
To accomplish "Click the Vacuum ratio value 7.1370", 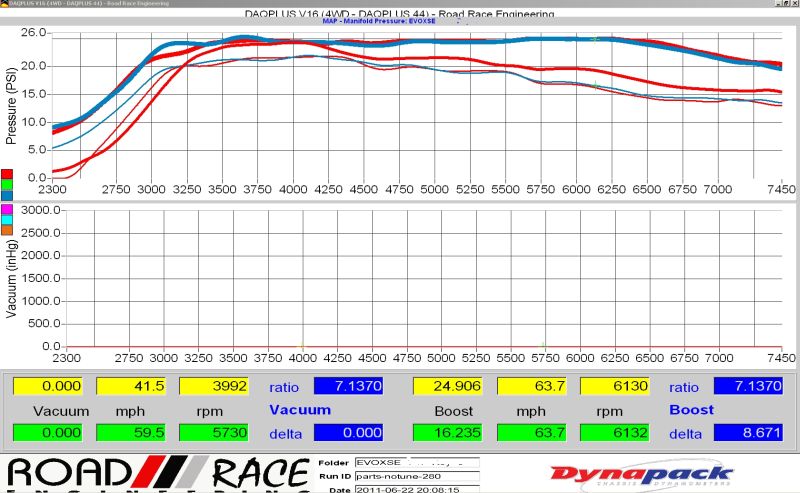I will coord(348,386).
